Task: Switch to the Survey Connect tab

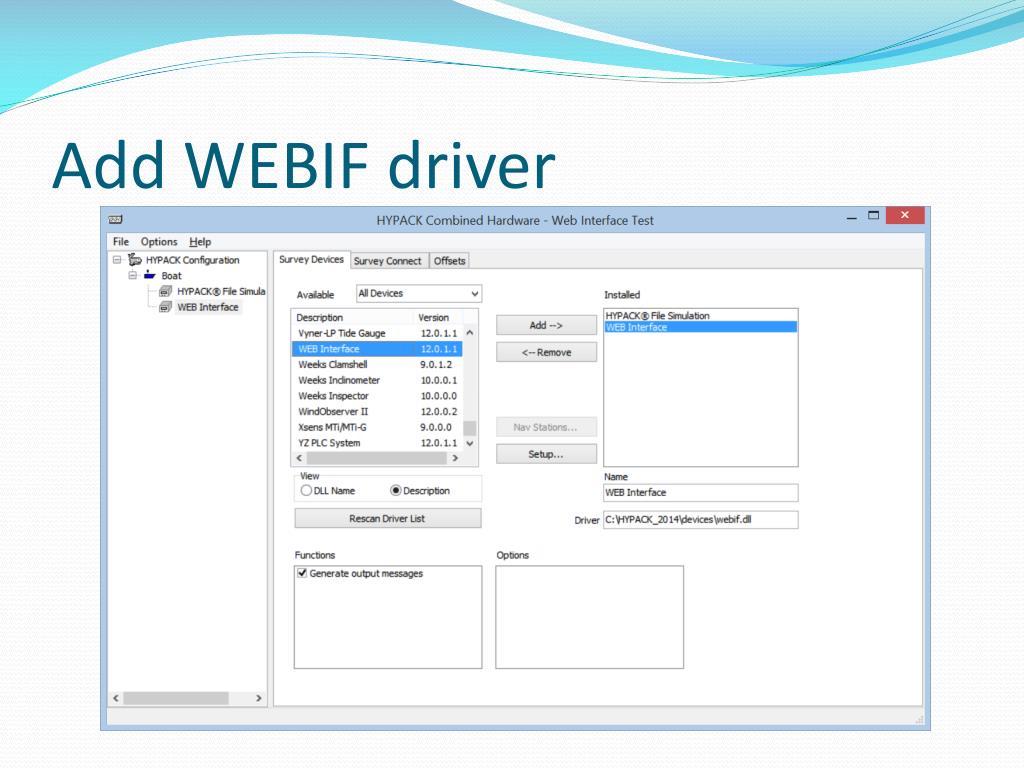Action: pos(388,261)
